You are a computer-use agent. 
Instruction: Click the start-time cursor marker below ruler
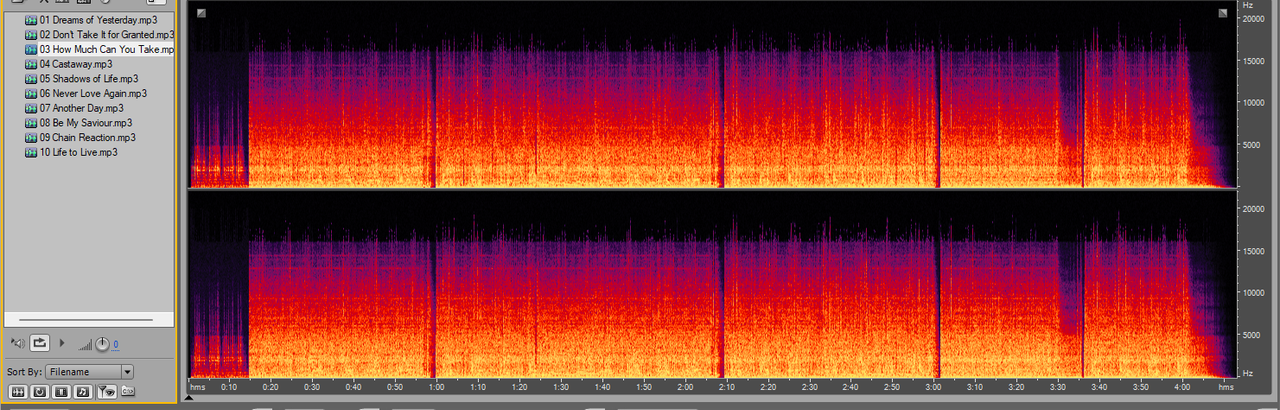189,398
